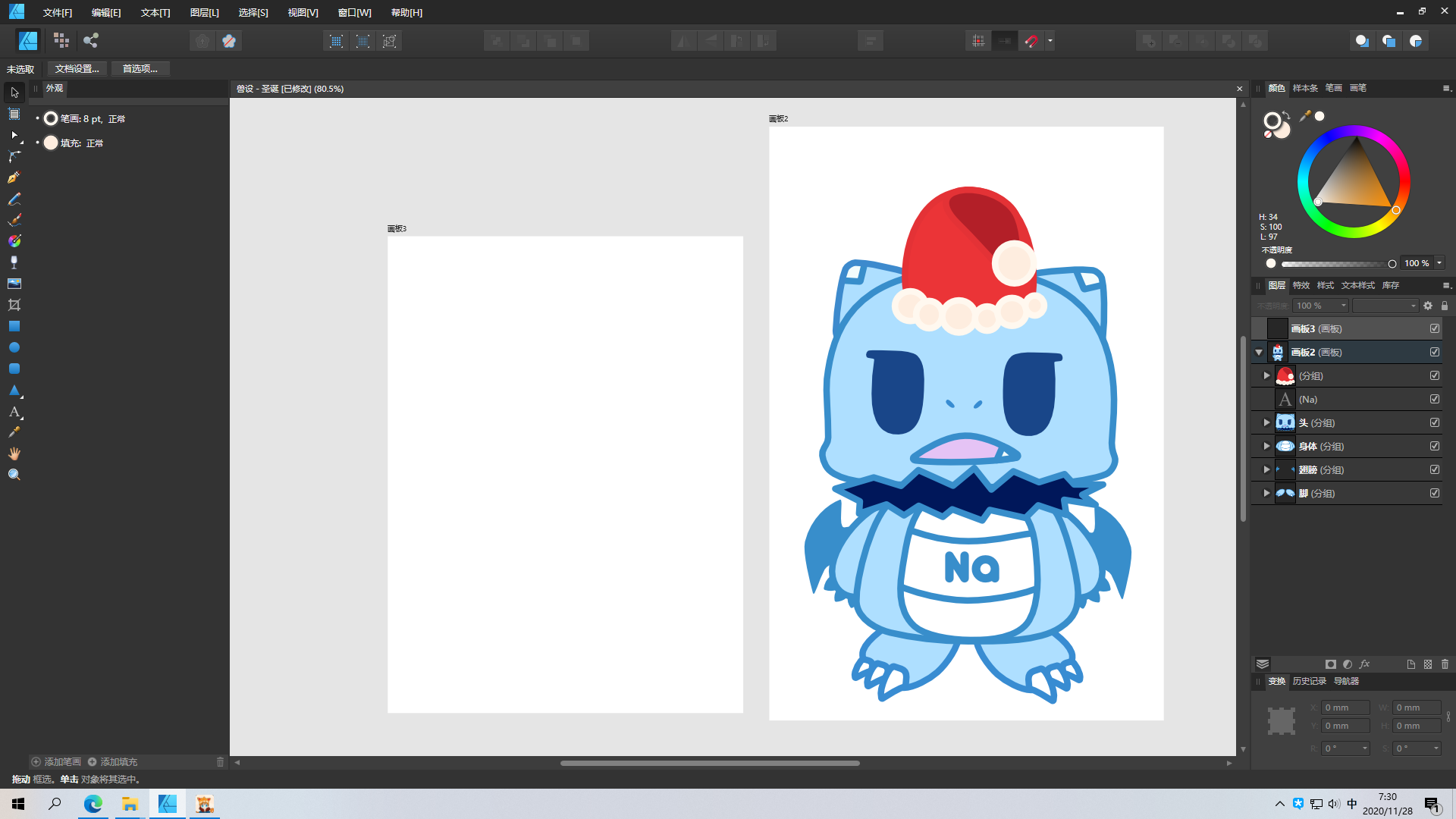
Task: Click 添加填充 in appearance panel
Action: pos(112,761)
